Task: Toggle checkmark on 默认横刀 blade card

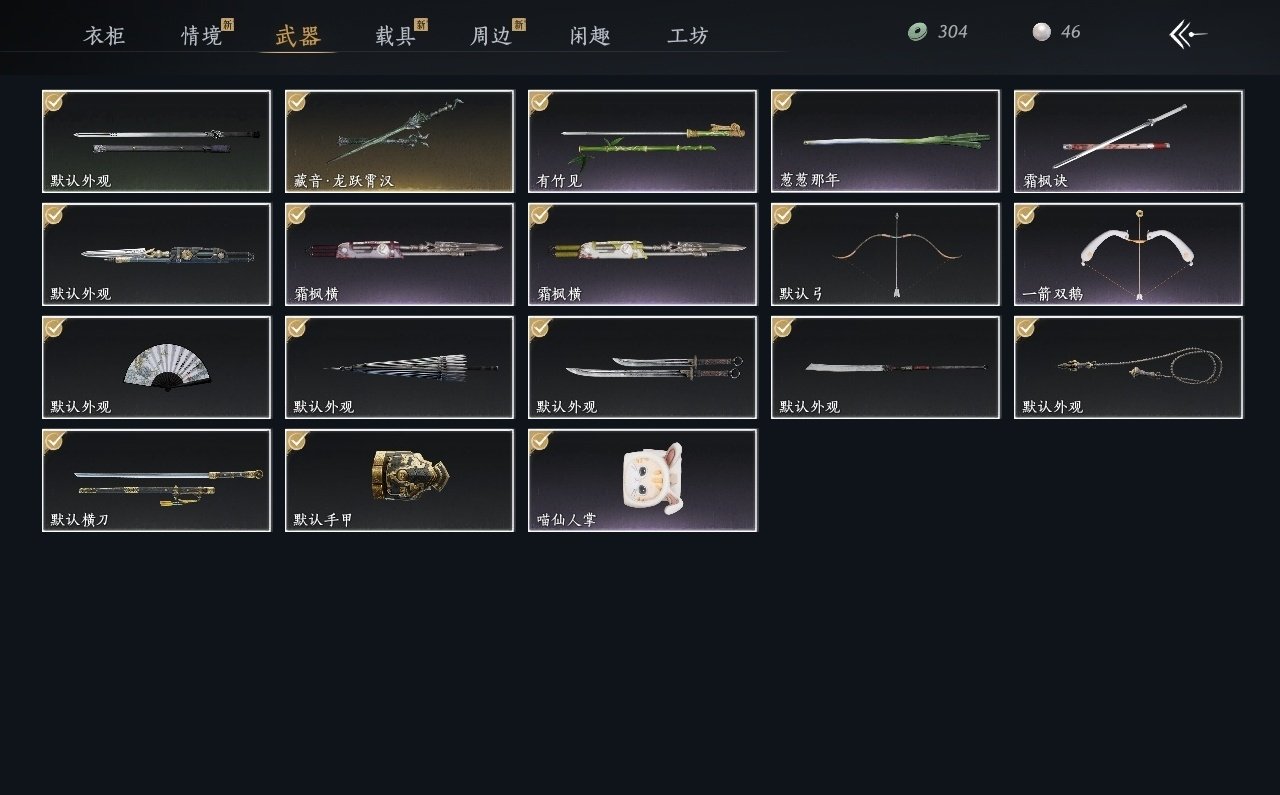Action: coord(55,441)
